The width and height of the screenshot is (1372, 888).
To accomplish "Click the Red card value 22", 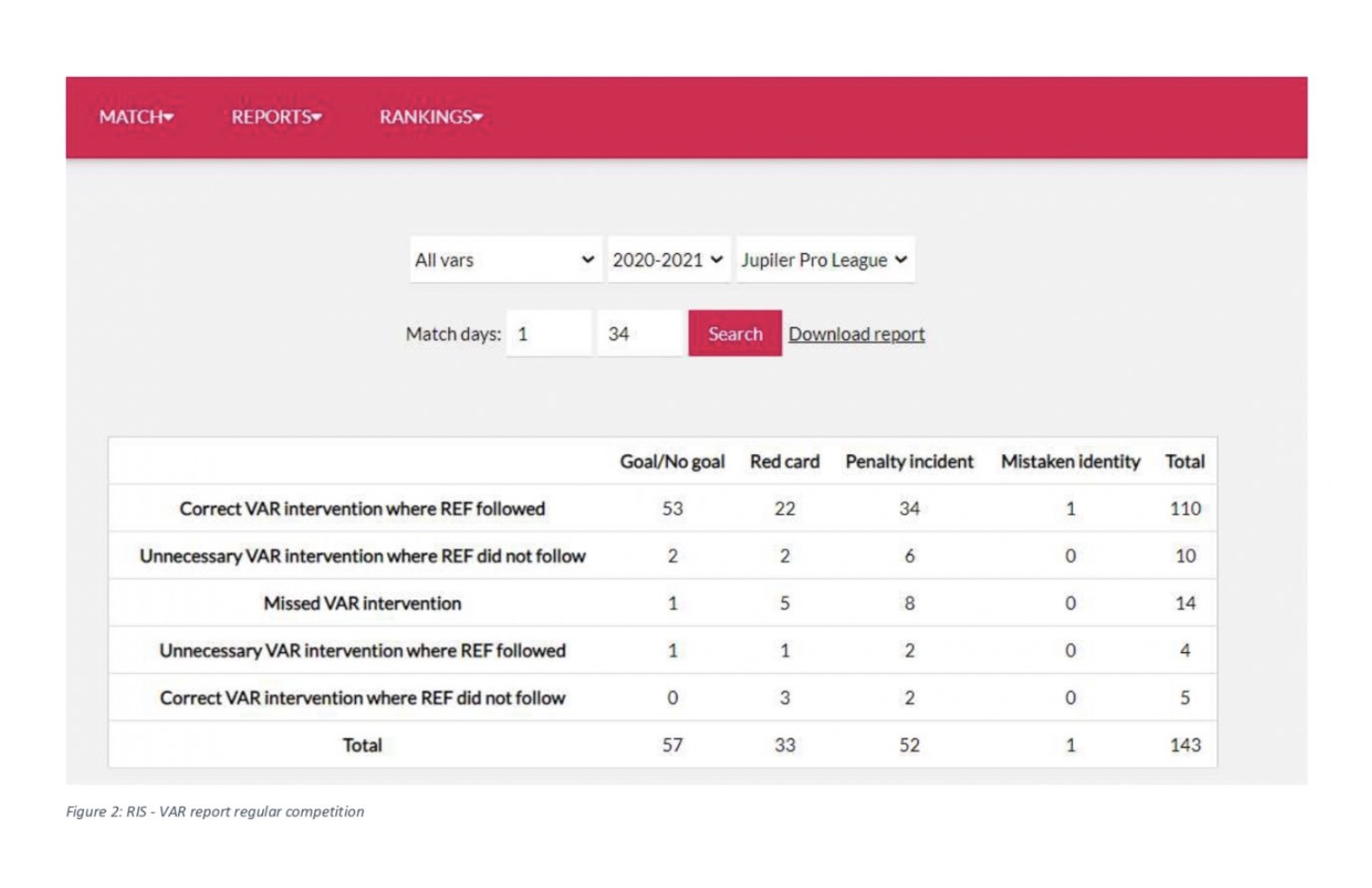I will [785, 509].
